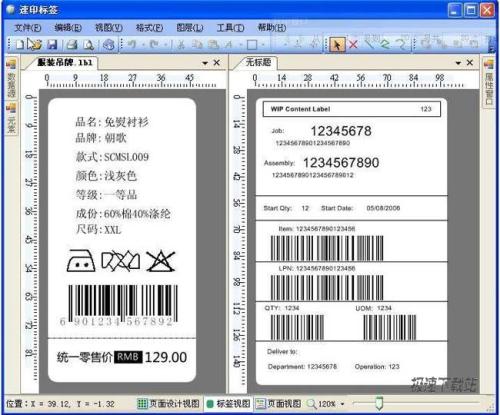Viewport: 500px width, 415px height.
Task: Expand toolbar overflow at right edge
Action: click(x=492, y=44)
